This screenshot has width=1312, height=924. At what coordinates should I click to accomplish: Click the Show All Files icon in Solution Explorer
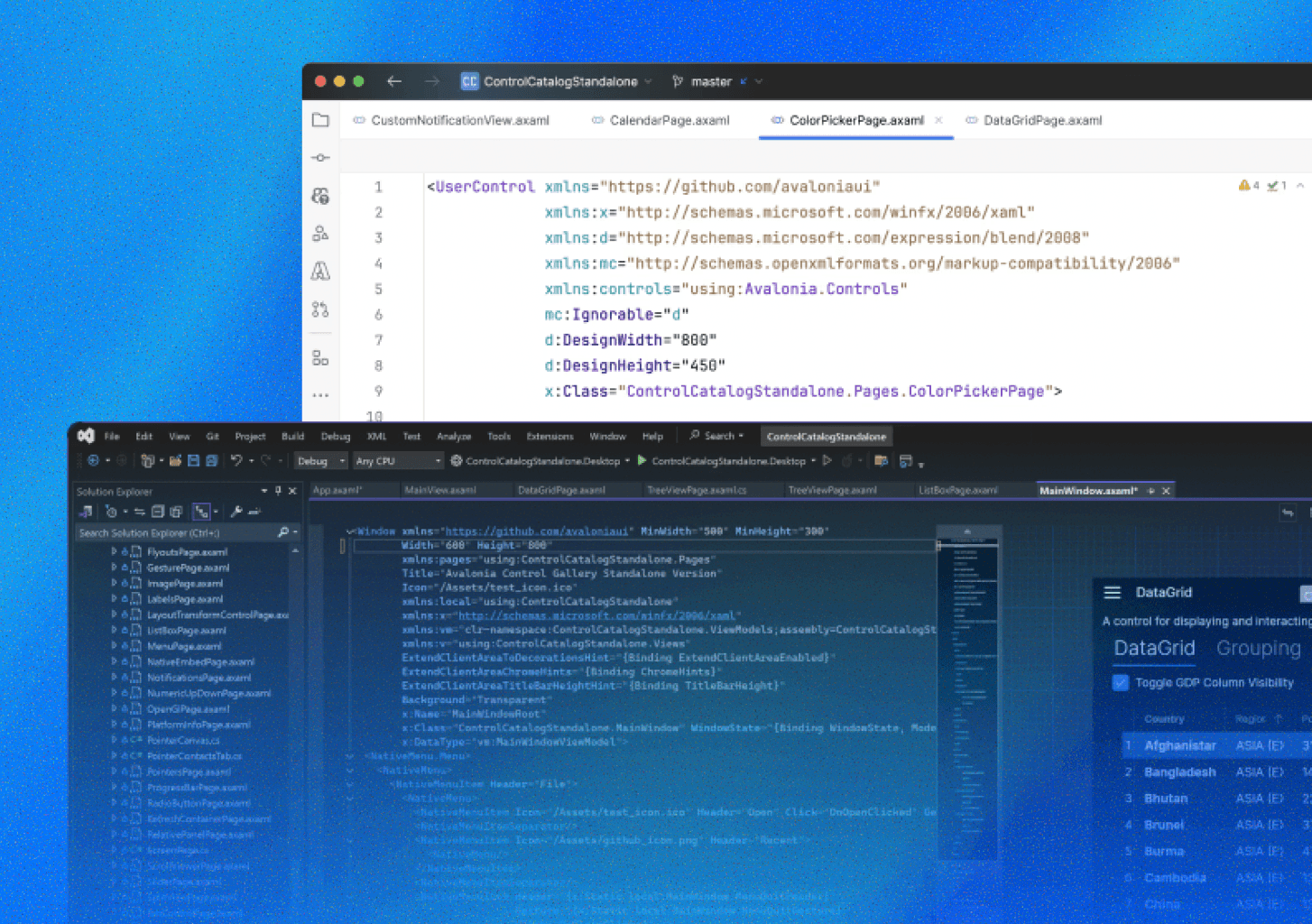coord(176,512)
